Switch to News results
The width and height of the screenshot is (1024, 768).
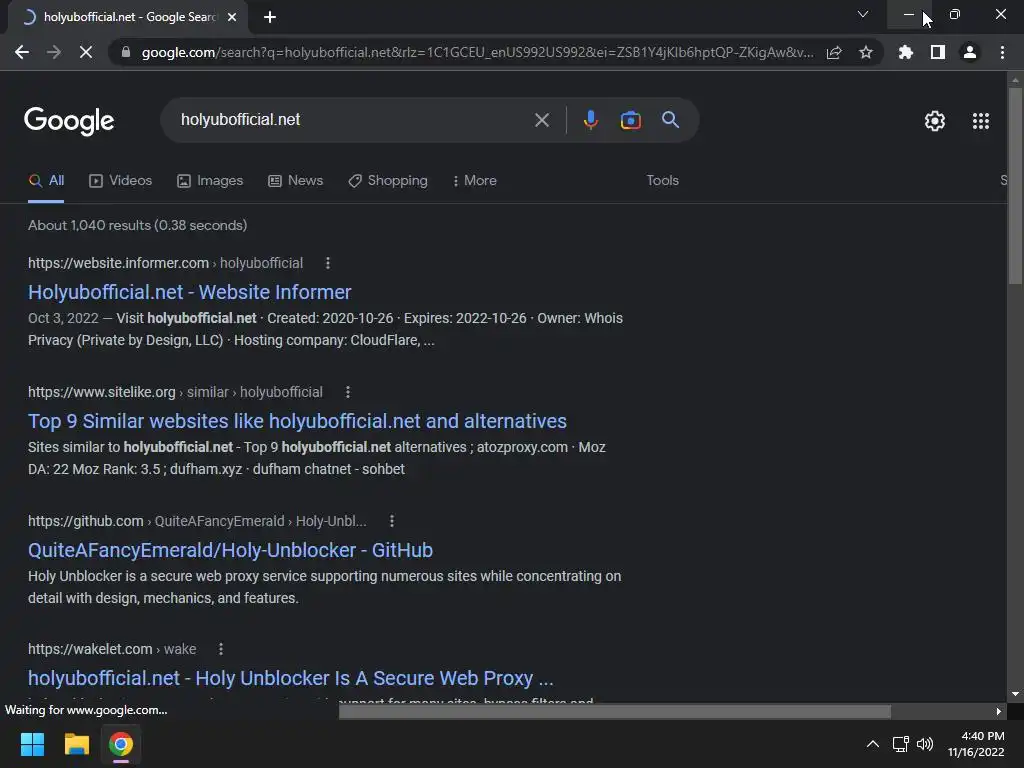pos(295,181)
